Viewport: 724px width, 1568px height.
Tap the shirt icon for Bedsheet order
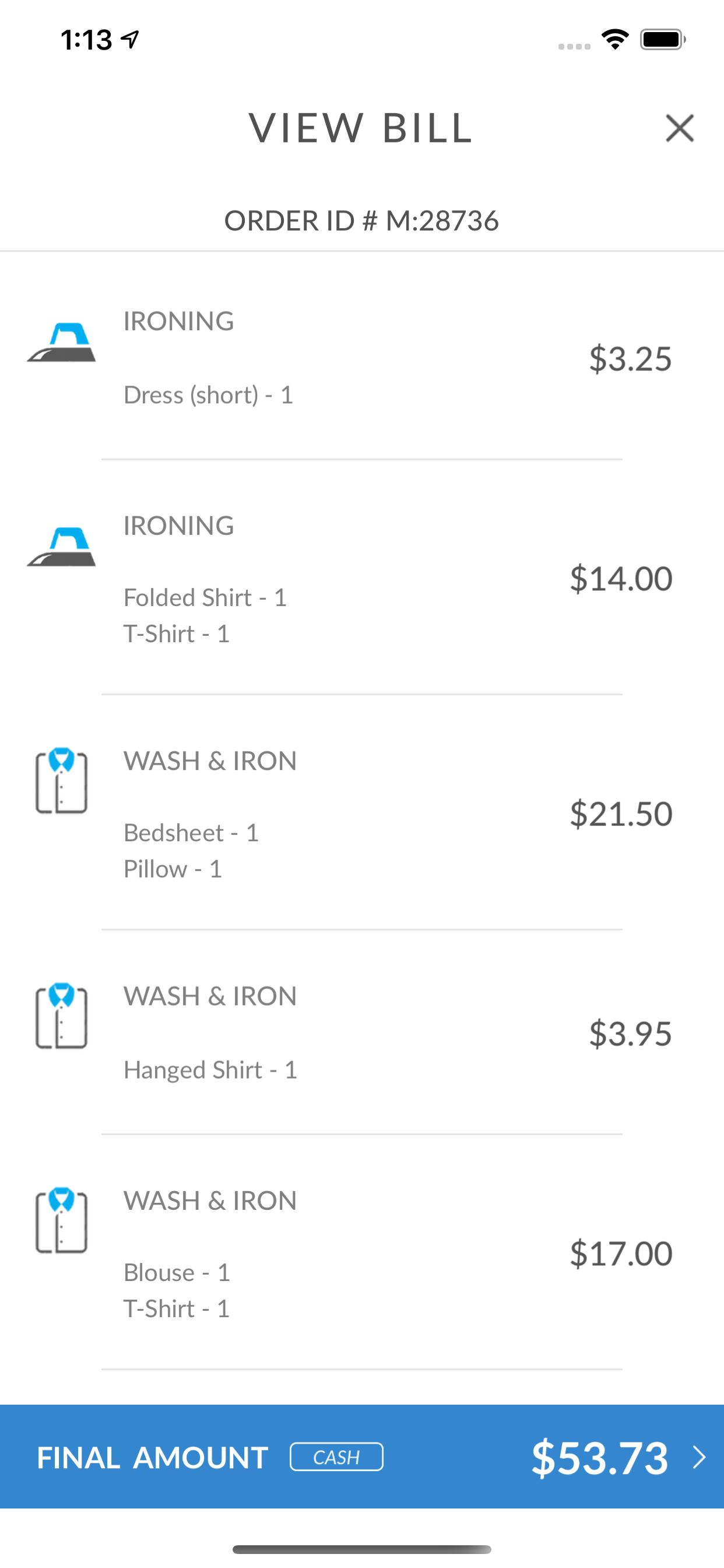point(61,781)
